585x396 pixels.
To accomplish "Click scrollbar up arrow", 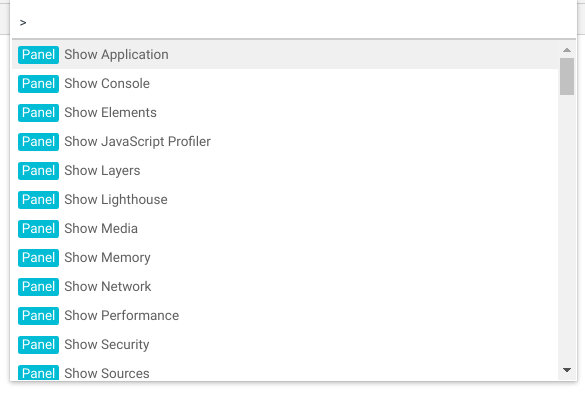I will point(567,50).
